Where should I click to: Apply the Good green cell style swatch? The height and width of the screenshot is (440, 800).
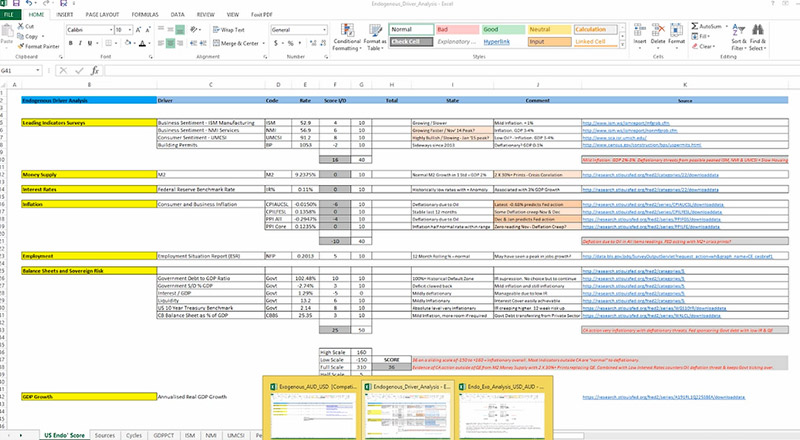coord(503,30)
